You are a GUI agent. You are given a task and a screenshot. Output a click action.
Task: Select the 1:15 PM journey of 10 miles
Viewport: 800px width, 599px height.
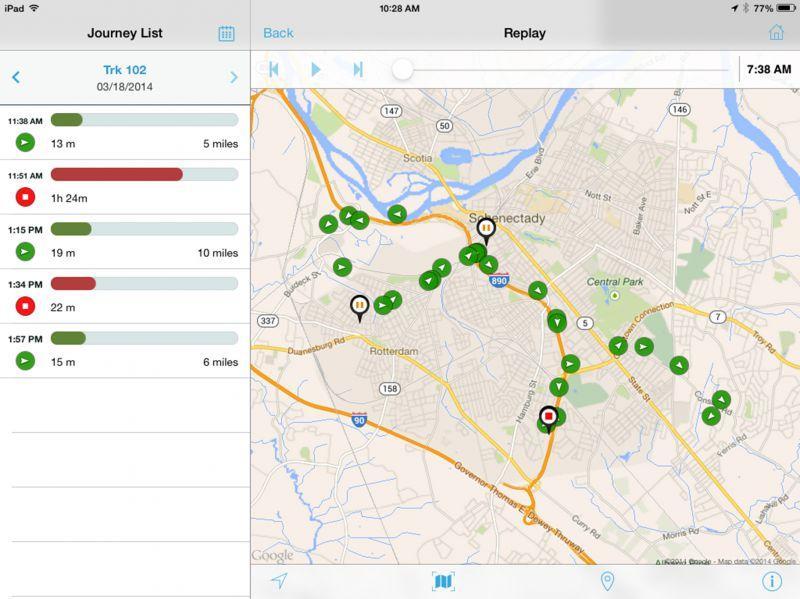(x=125, y=241)
